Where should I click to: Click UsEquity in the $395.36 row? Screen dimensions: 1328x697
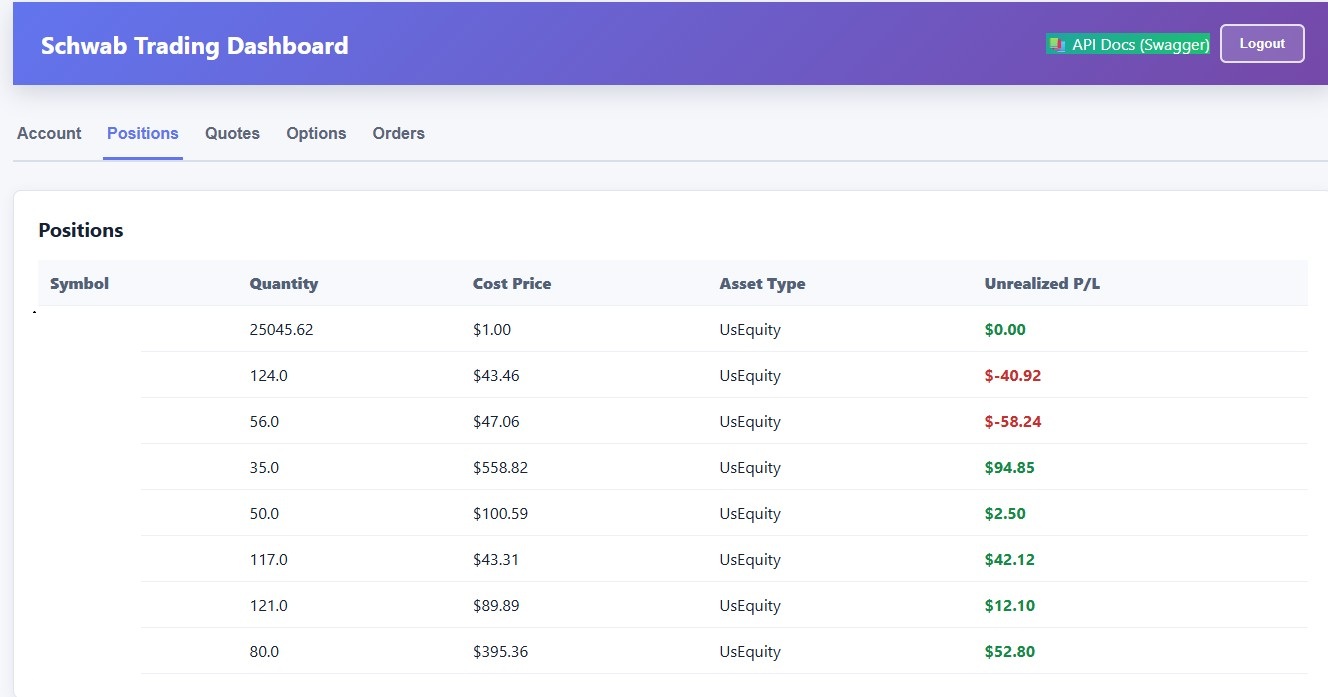[x=750, y=652]
